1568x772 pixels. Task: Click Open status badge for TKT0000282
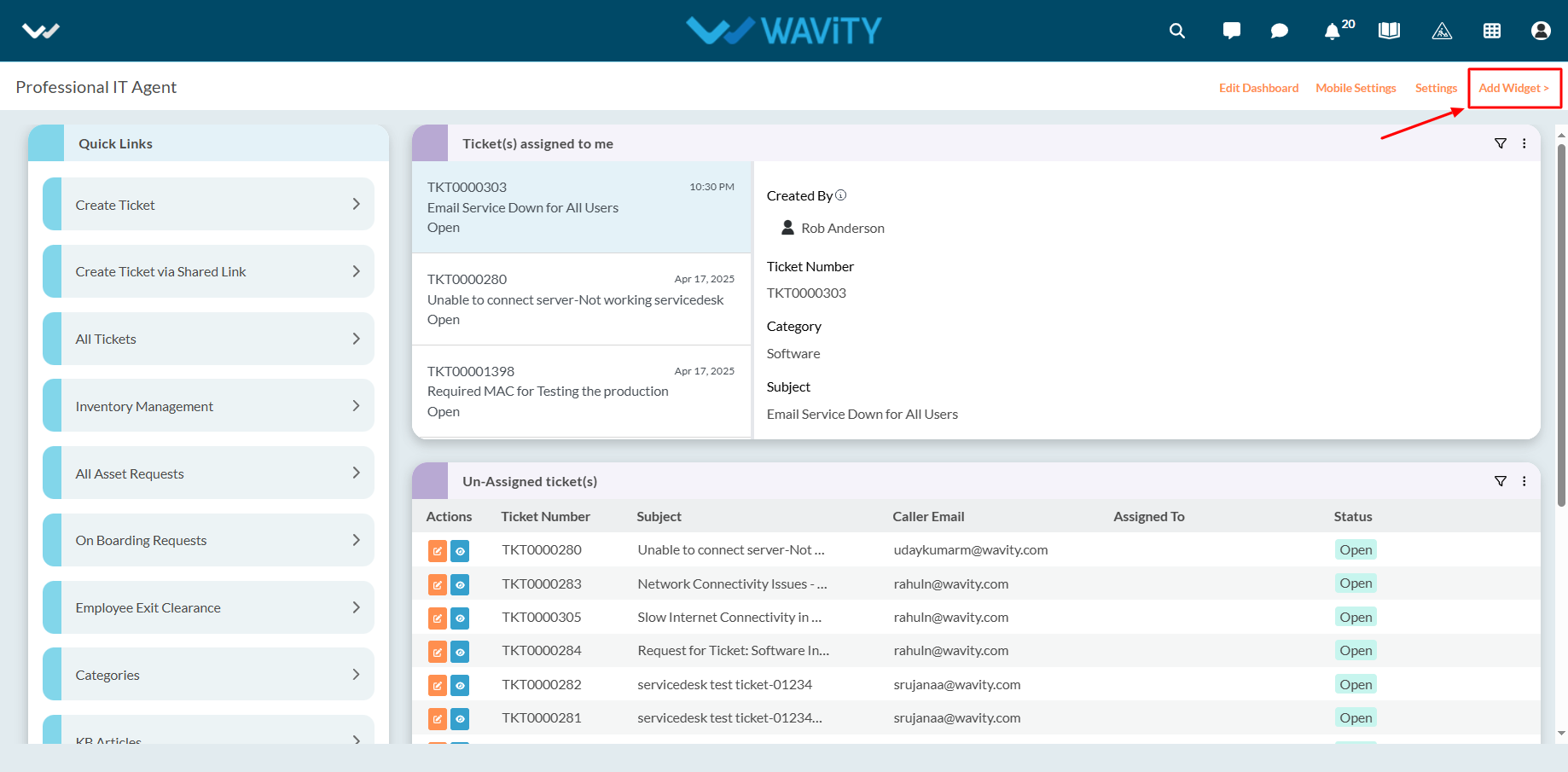tap(1356, 684)
